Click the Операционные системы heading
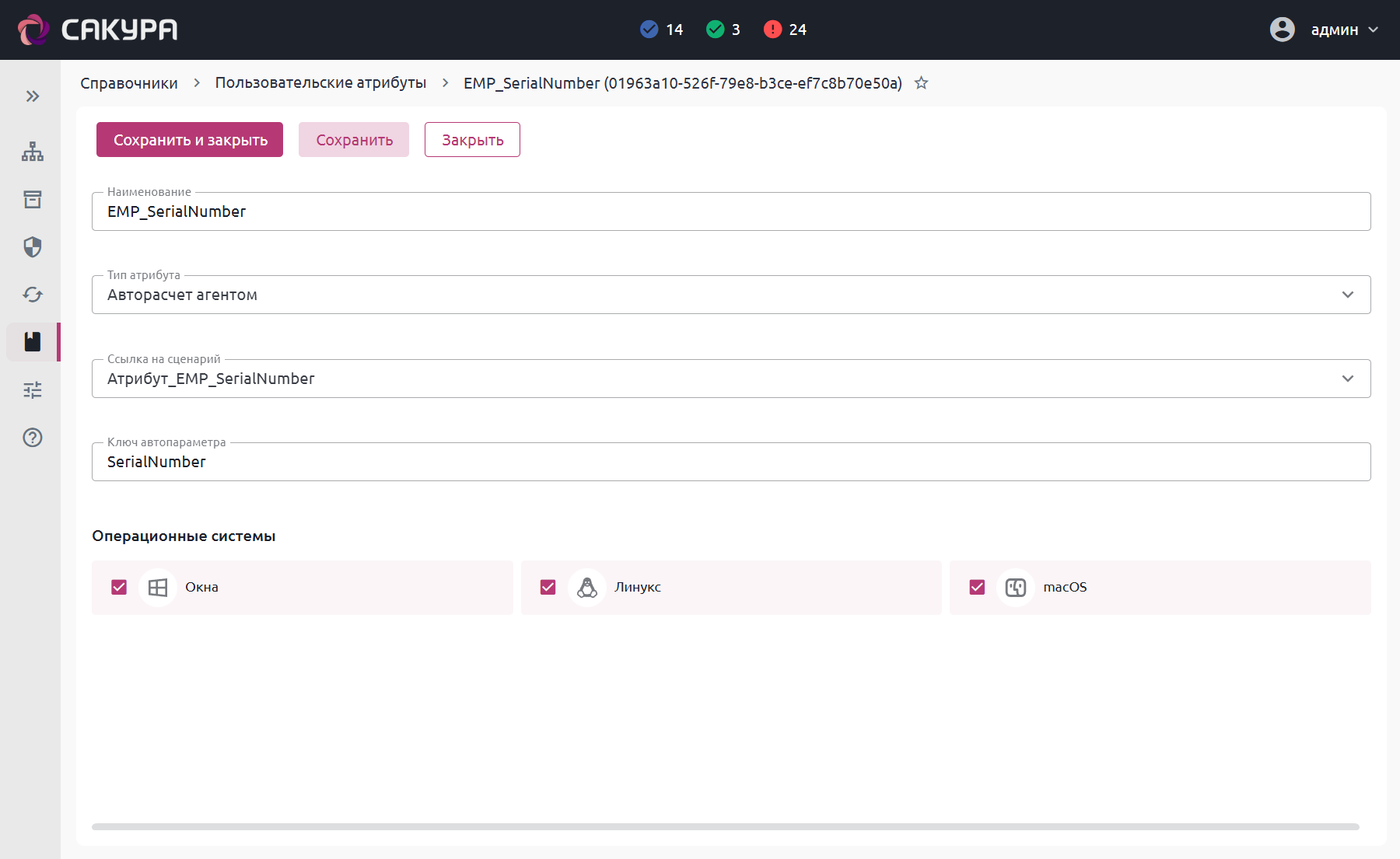 pos(184,536)
